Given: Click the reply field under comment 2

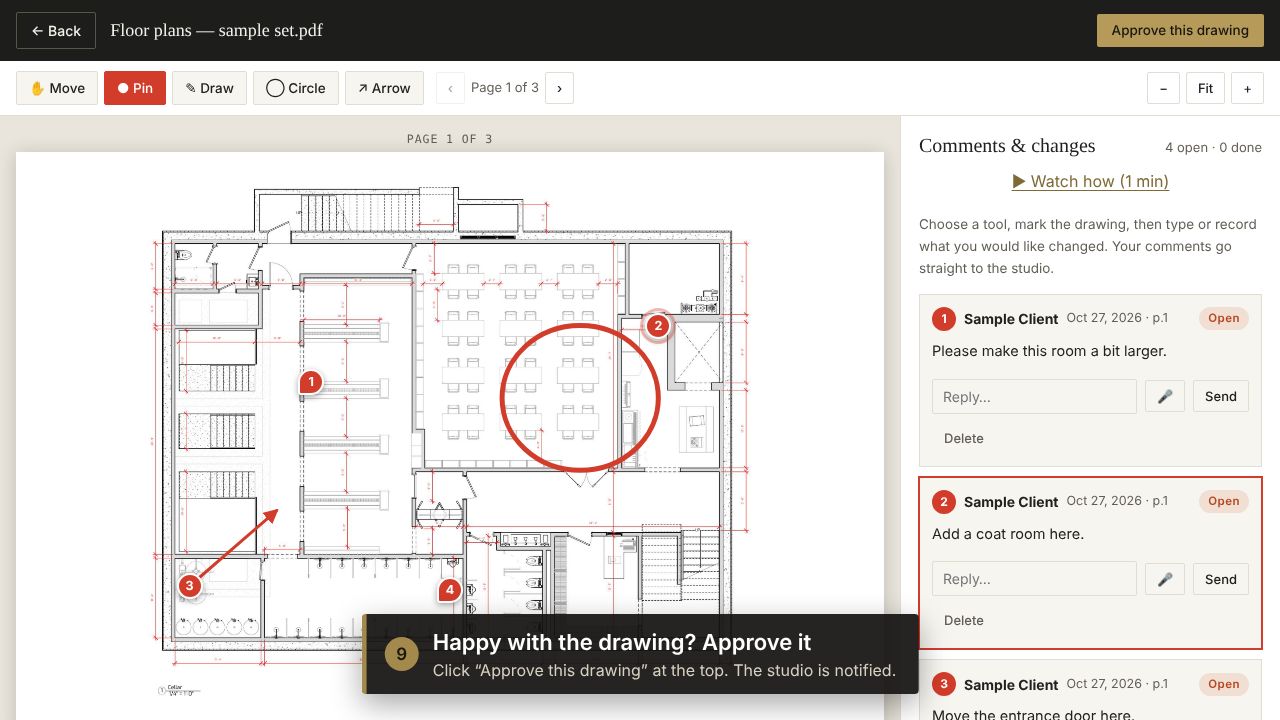Looking at the screenshot, I should click(1034, 579).
